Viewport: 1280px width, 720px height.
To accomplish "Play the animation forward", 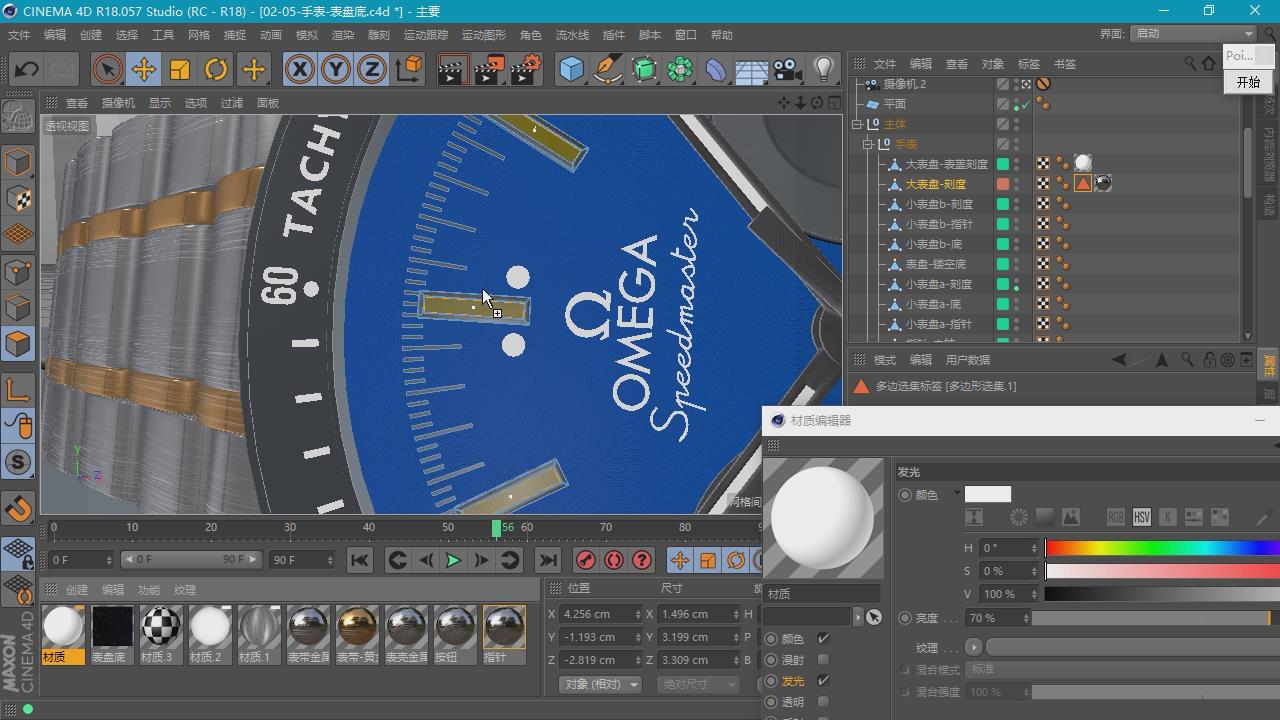I will pyautogui.click(x=453, y=560).
